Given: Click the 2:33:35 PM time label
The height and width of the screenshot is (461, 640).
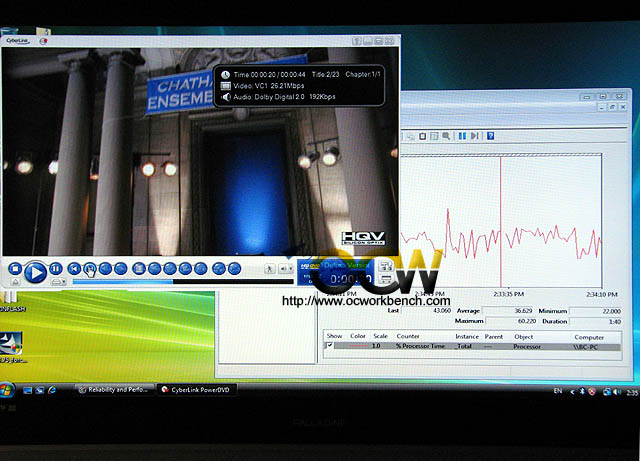Looking at the screenshot, I should pyautogui.click(x=508, y=294).
